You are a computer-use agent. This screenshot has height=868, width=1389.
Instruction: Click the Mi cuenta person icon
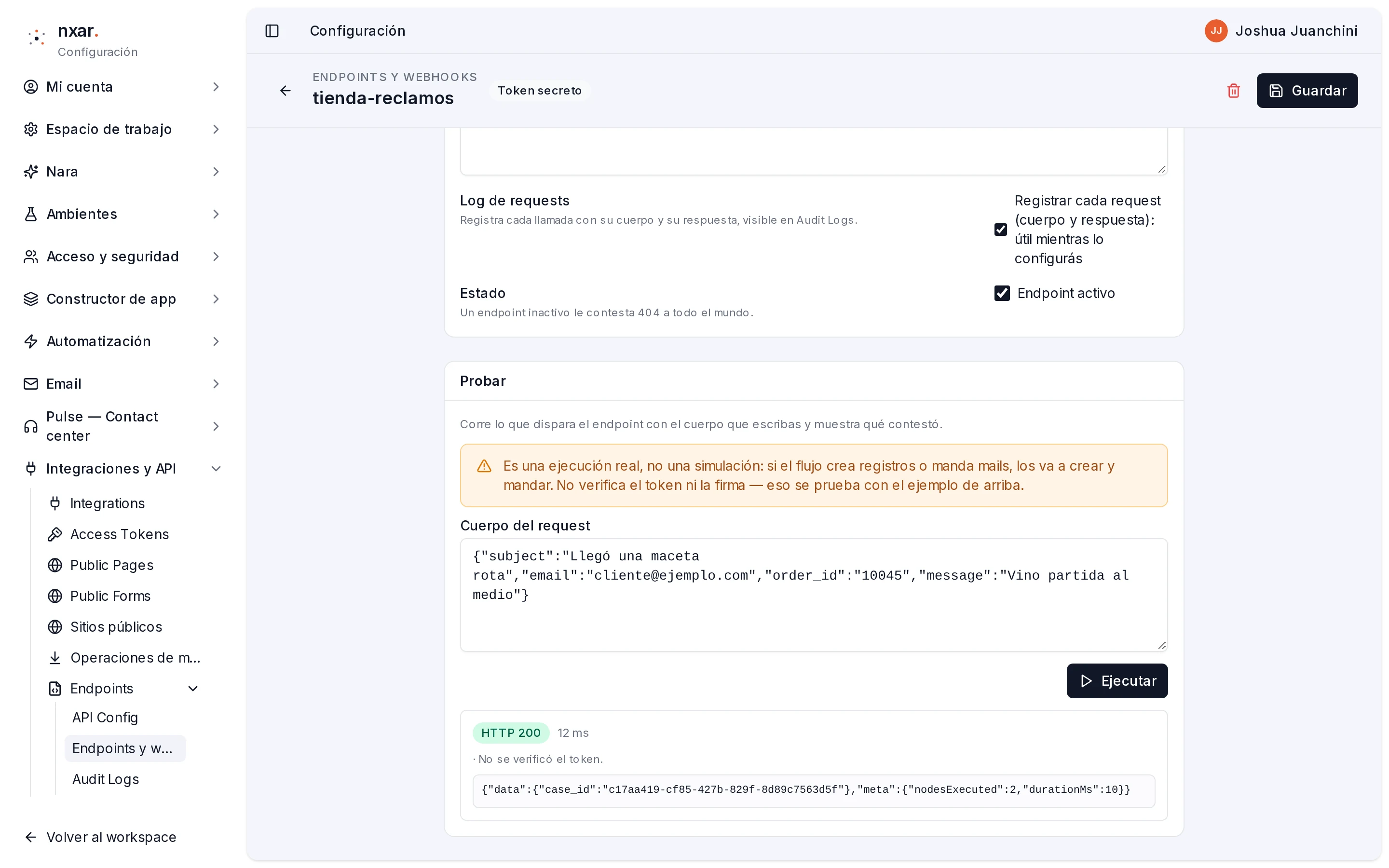31,87
